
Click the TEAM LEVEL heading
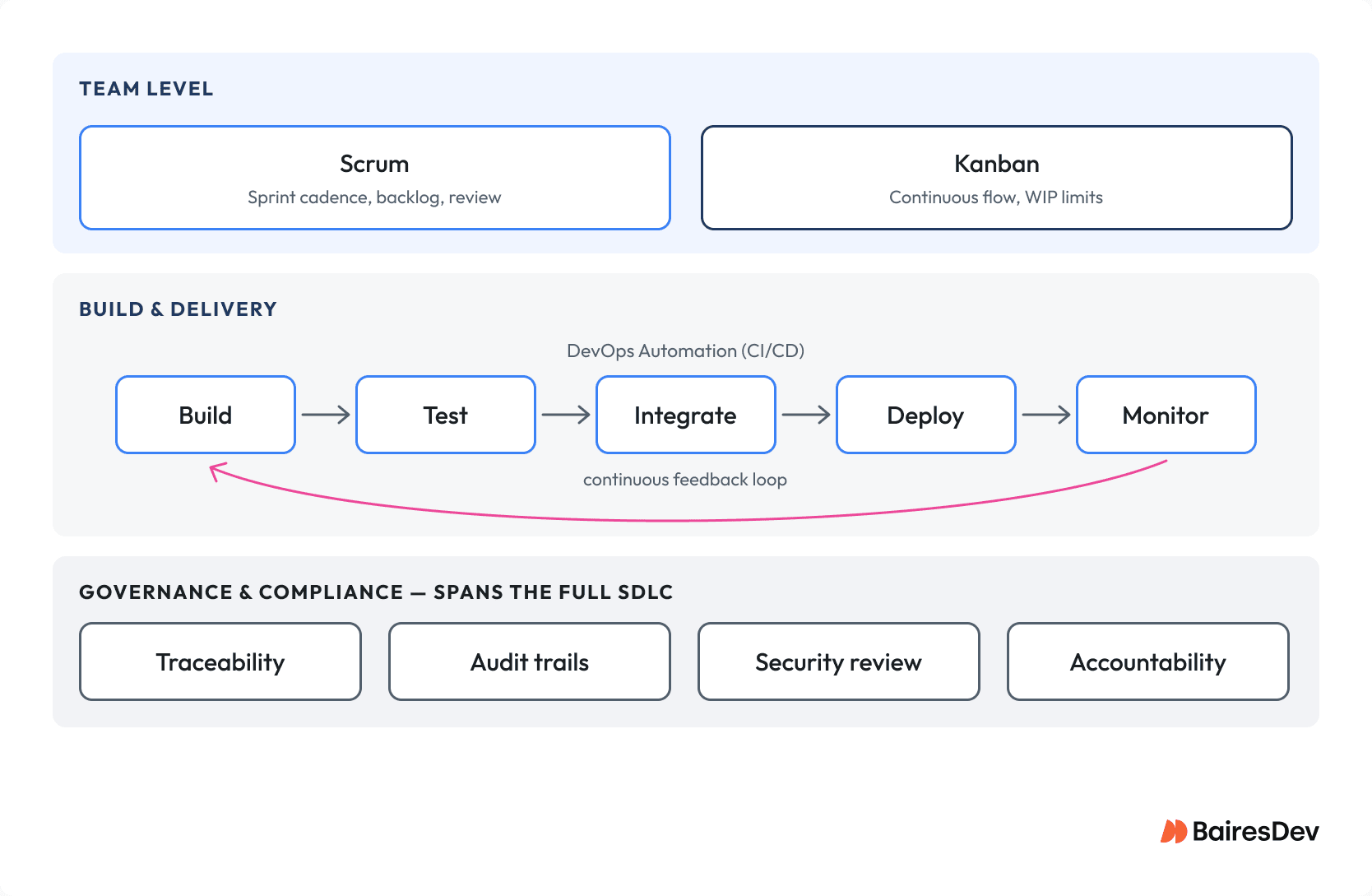click(146, 89)
